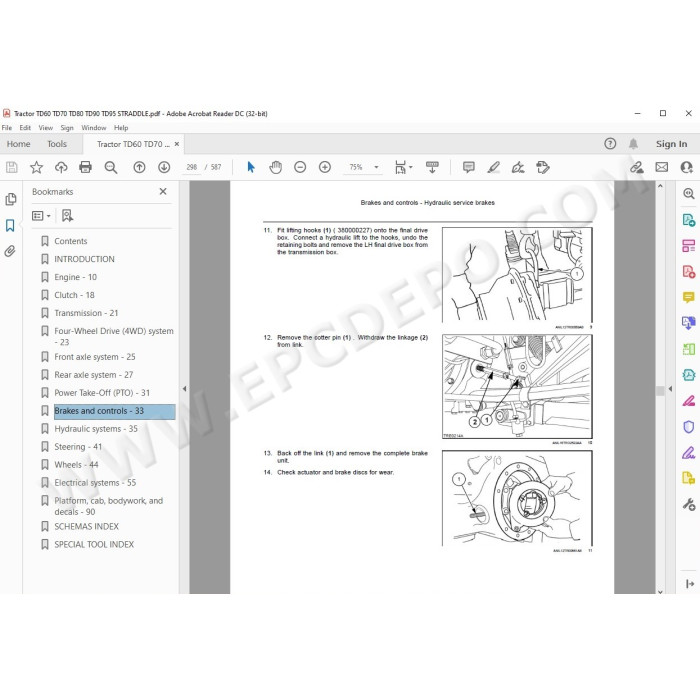Collapse the left navigation pane arrow
The width and height of the screenshot is (700, 700).
(184, 389)
